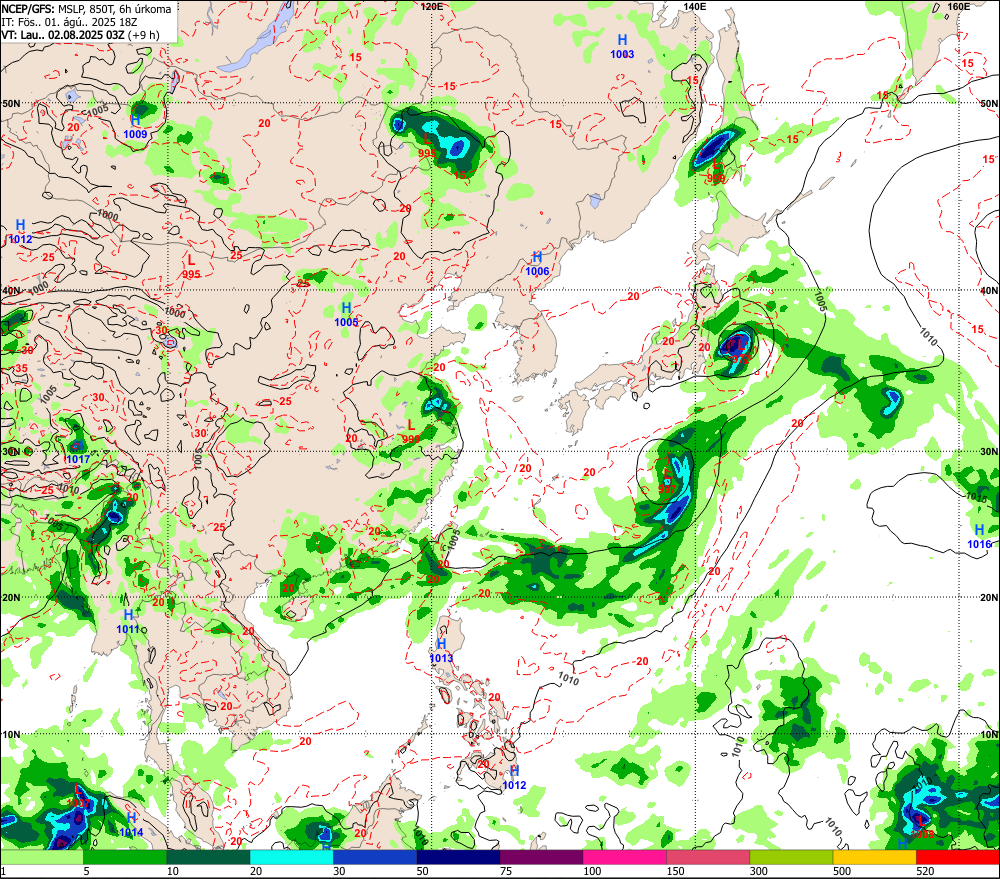1000x879 pixels.
Task: Click the typhoon low center east of Japan
Action: (x=740, y=352)
